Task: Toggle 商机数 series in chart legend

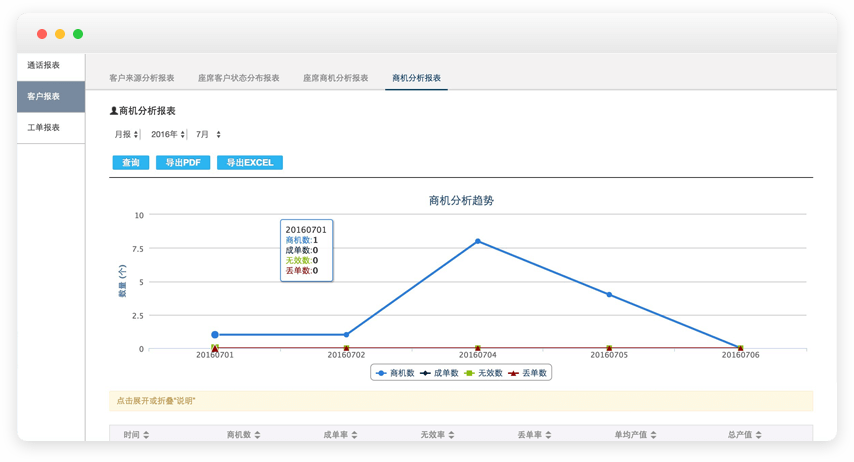Action: [x=396, y=373]
